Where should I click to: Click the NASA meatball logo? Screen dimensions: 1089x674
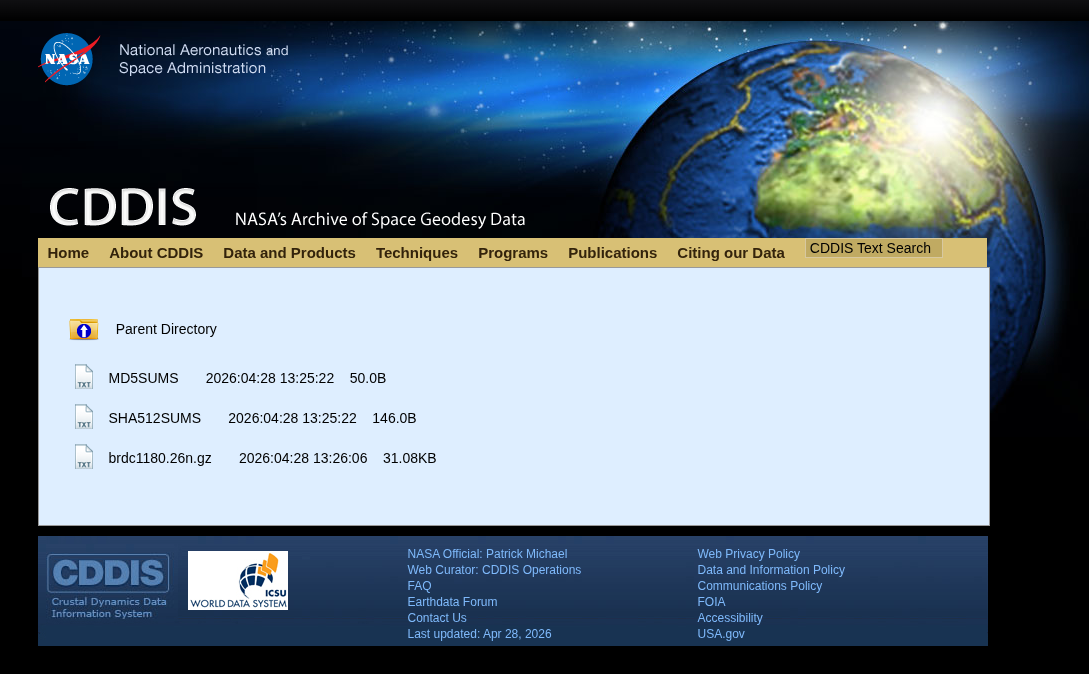[x=69, y=59]
